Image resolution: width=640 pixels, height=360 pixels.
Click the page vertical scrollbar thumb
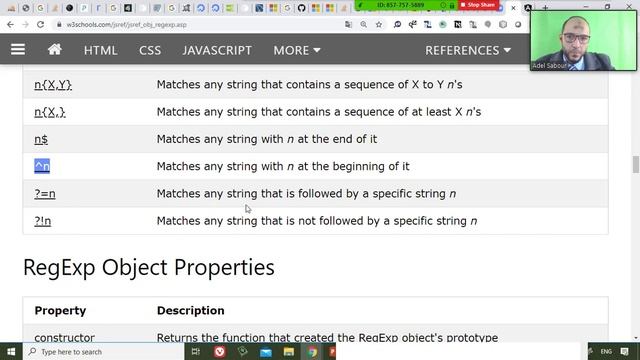[636, 164]
